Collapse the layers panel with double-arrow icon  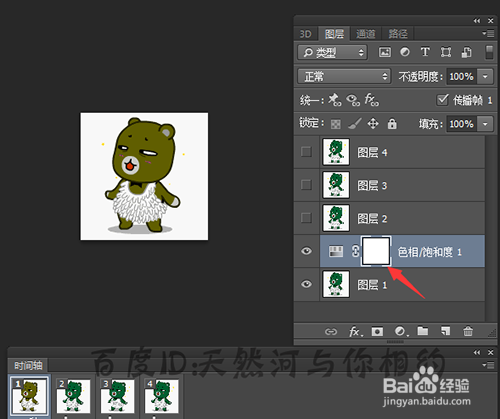click(477, 21)
